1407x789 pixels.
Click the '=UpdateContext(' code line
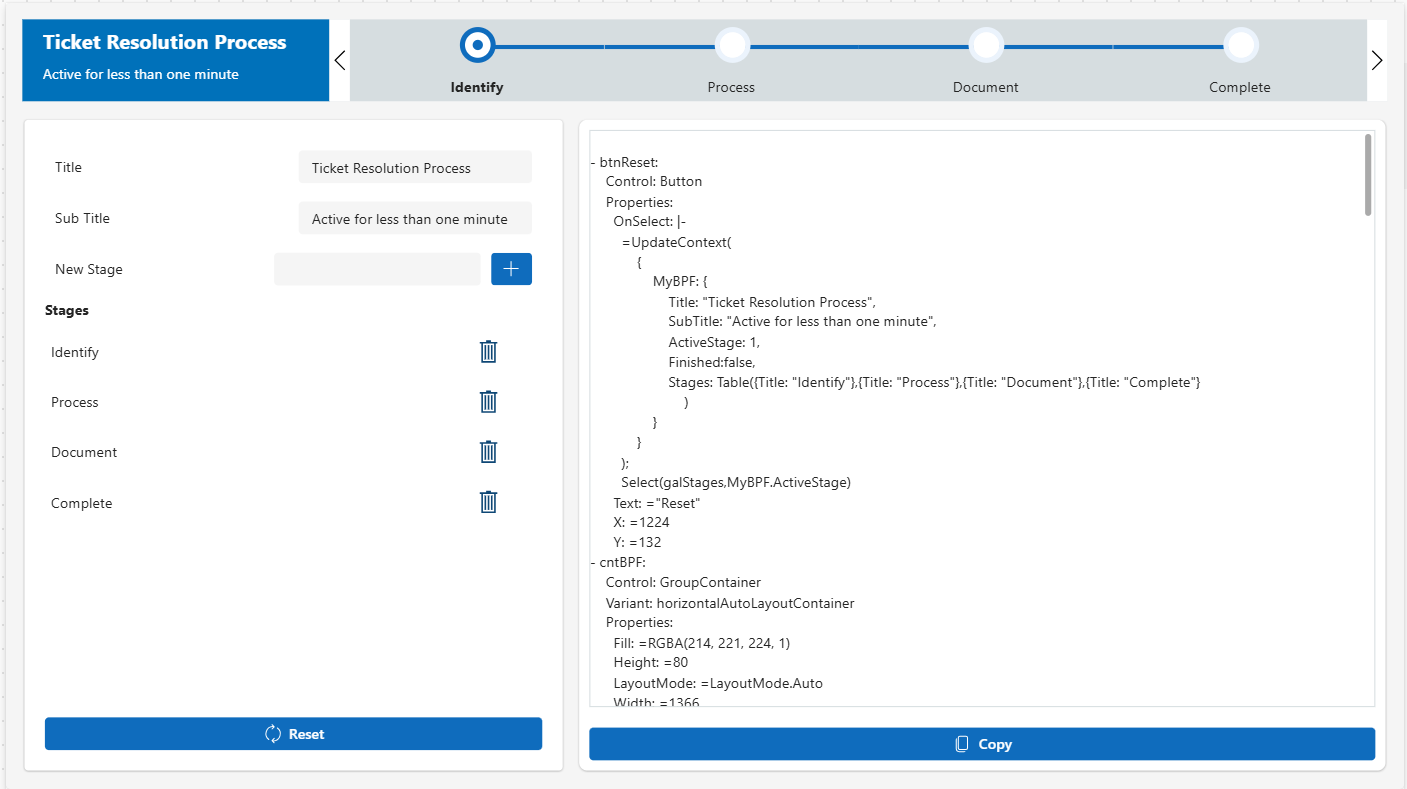[x=677, y=242]
